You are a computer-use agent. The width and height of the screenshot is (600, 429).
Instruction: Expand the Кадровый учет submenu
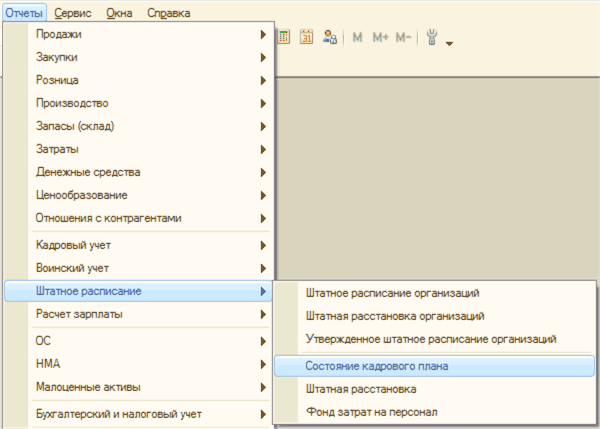138,245
